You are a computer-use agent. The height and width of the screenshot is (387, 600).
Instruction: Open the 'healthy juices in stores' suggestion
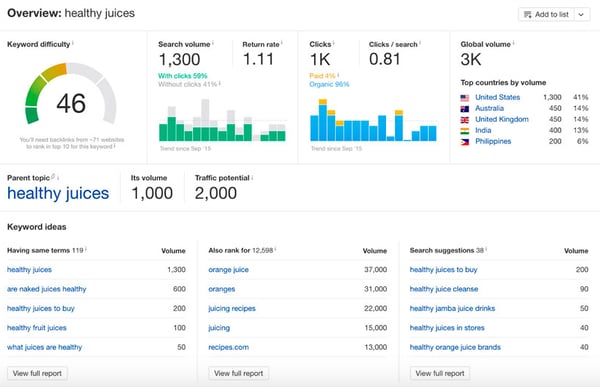447,328
